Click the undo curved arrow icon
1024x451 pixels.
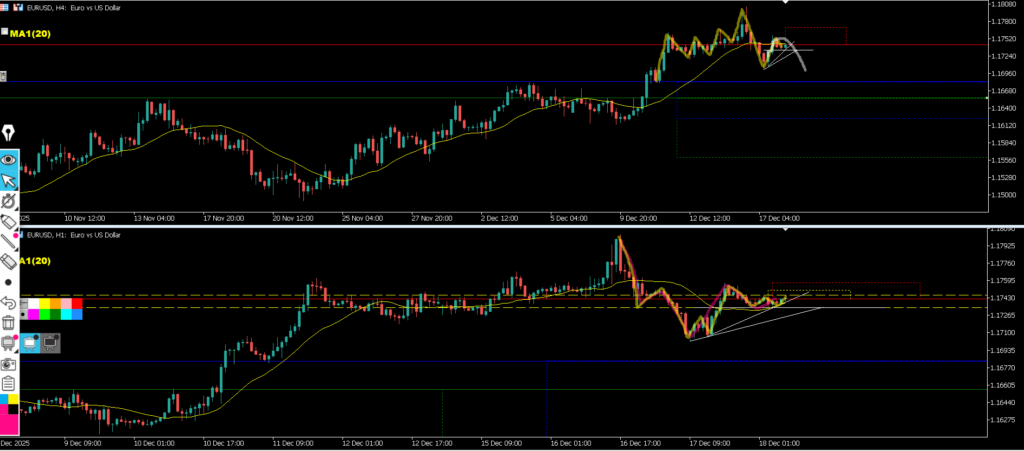coord(8,303)
